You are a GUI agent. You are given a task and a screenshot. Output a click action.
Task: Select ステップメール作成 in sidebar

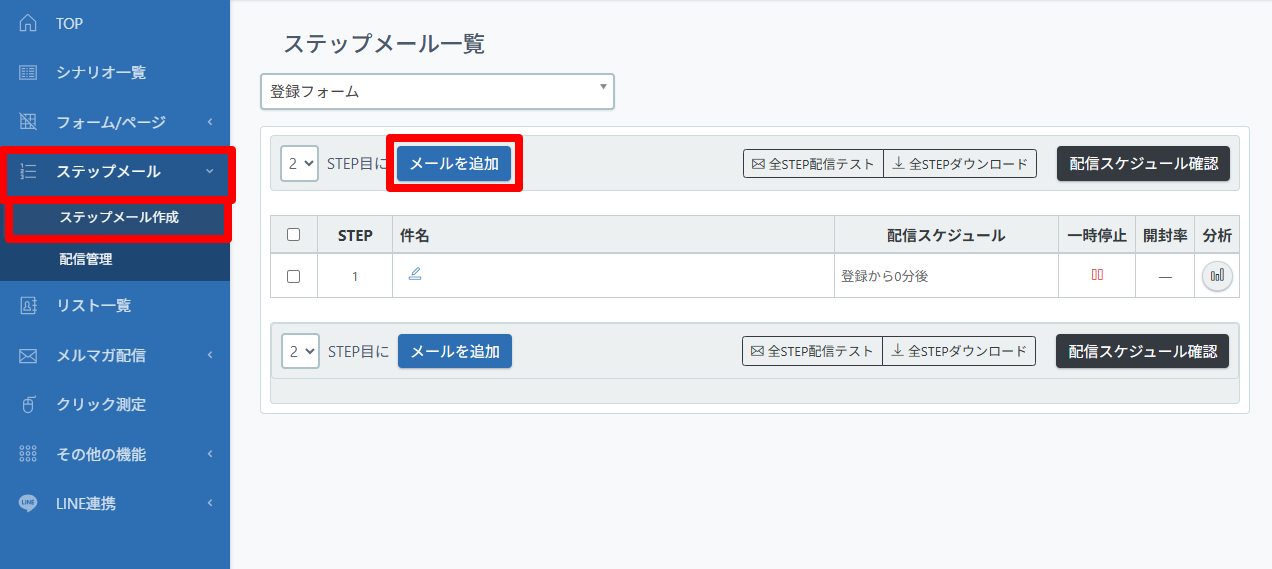[119, 217]
